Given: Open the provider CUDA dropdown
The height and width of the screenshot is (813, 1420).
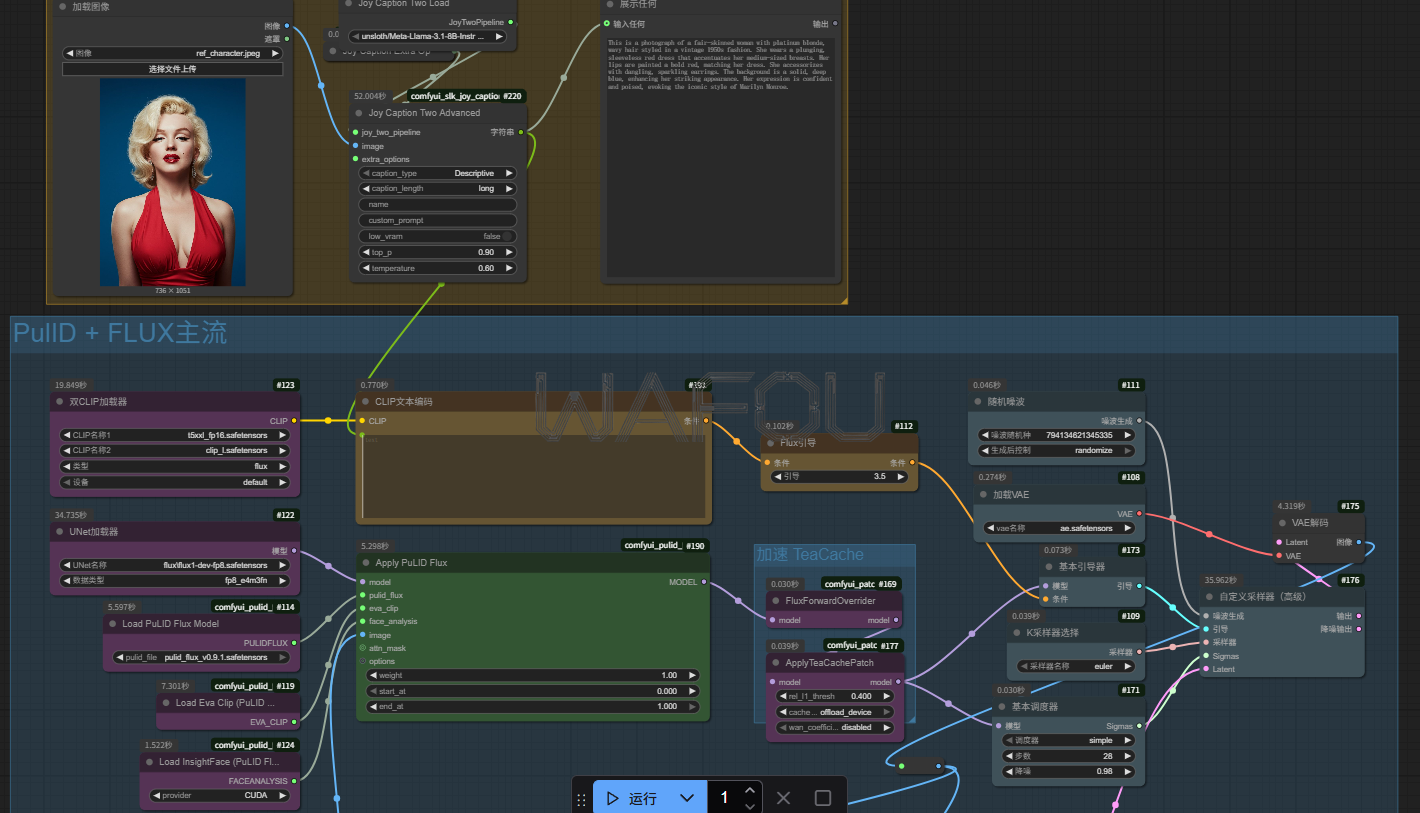Looking at the screenshot, I should 219,796.
